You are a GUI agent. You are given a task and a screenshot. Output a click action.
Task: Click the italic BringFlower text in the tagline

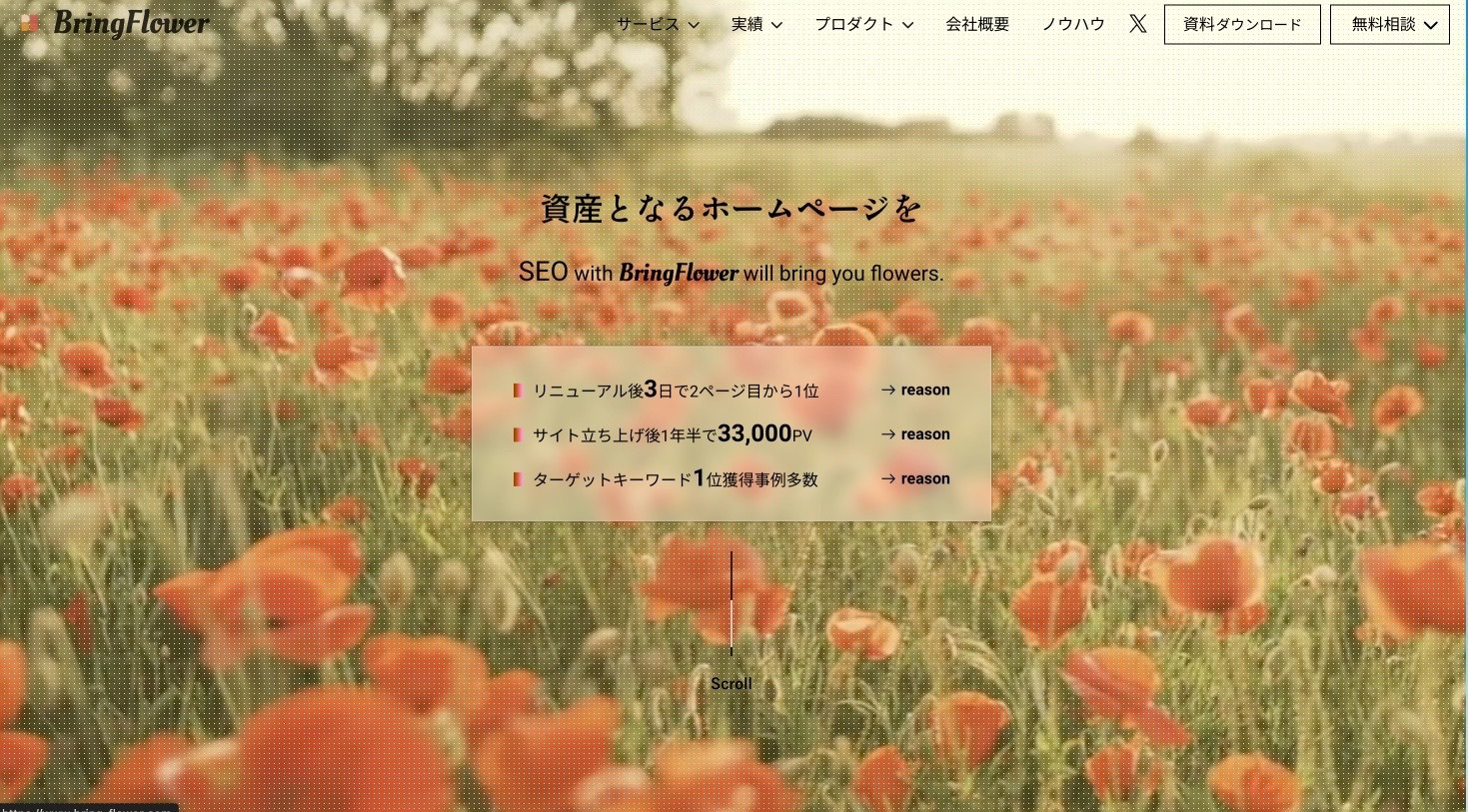coord(678,273)
